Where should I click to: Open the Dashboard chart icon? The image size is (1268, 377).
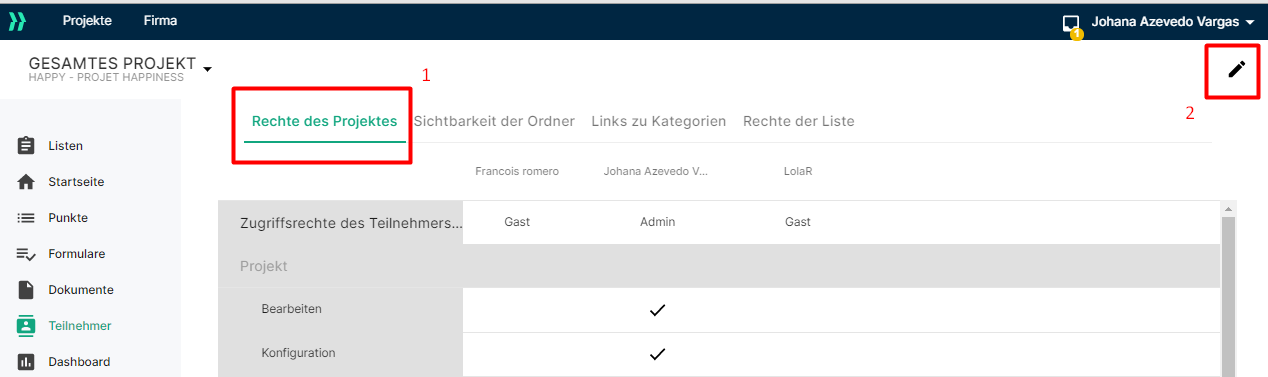[x=27, y=362]
